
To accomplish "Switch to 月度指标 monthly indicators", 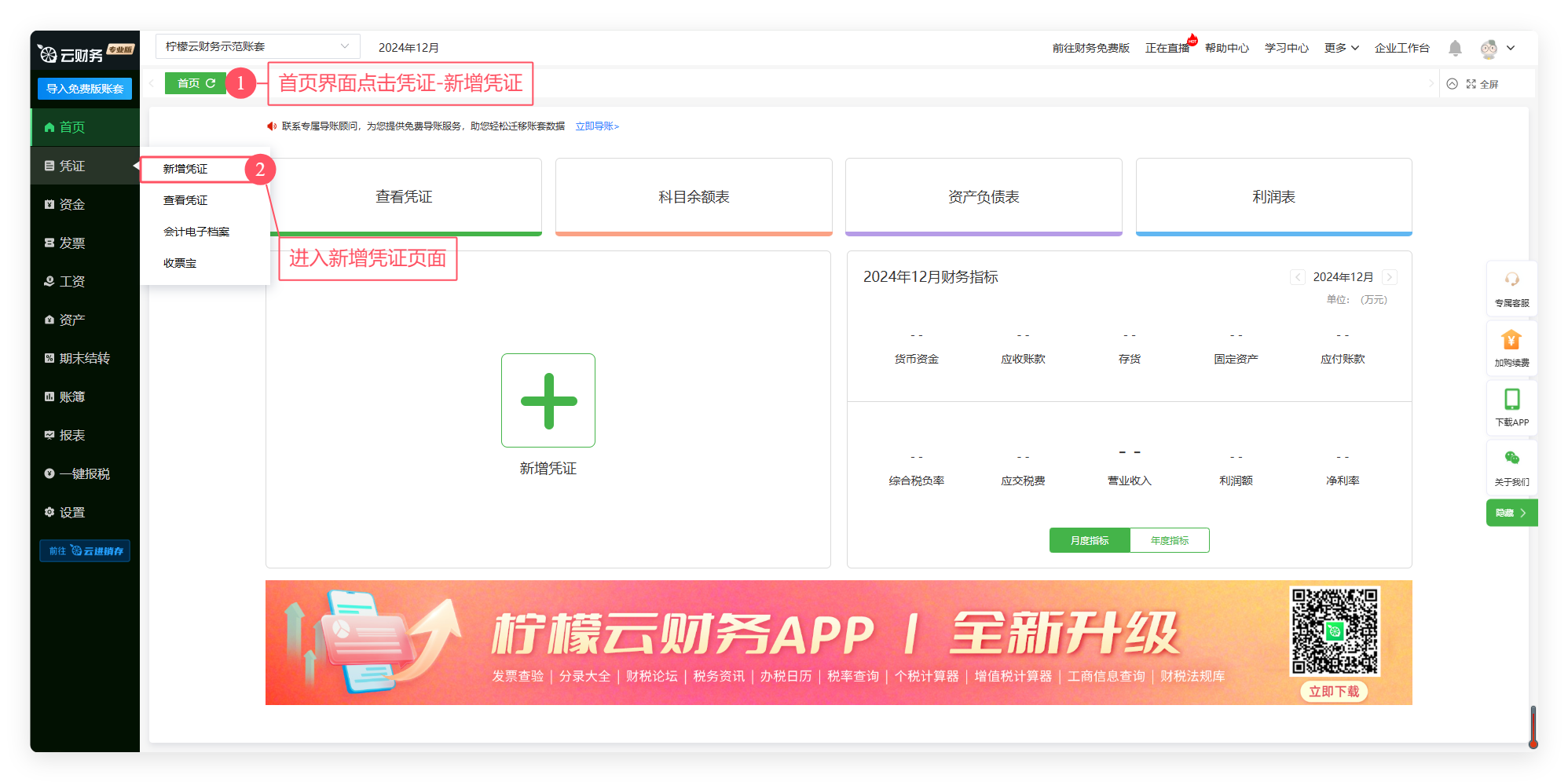I will pyautogui.click(x=1089, y=540).
